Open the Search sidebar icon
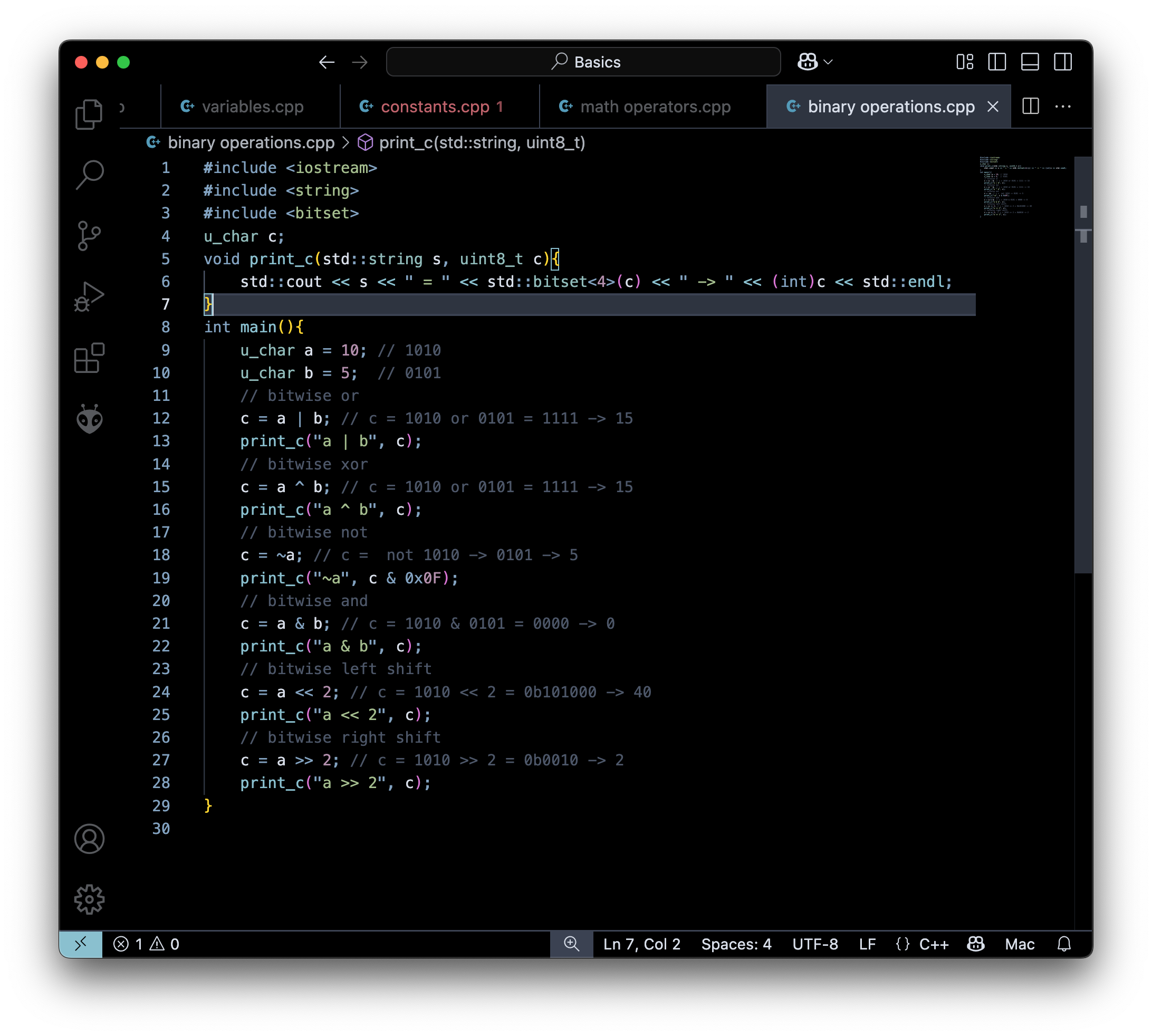 coord(90,175)
